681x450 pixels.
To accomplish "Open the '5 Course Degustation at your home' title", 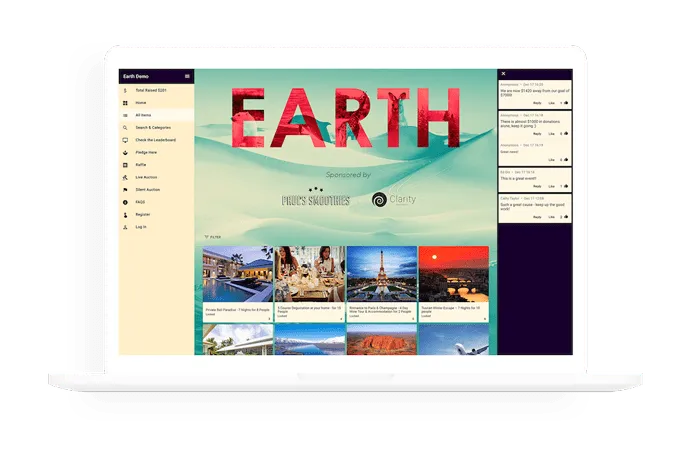I will coord(309,310).
